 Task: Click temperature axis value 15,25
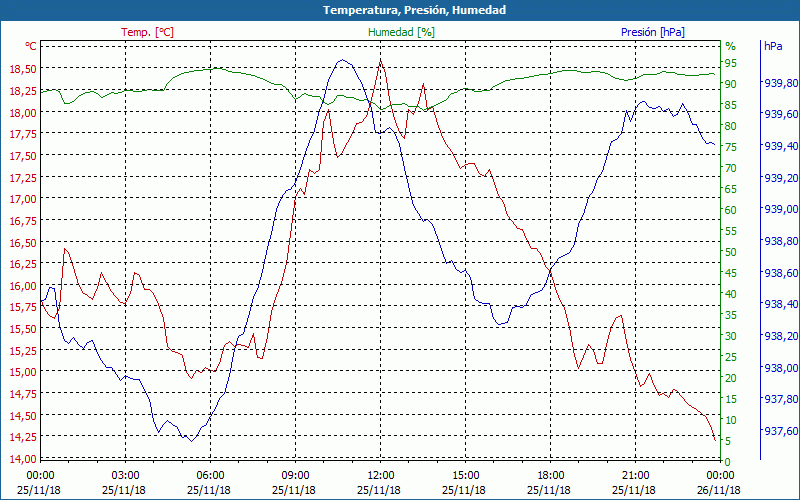point(22,351)
